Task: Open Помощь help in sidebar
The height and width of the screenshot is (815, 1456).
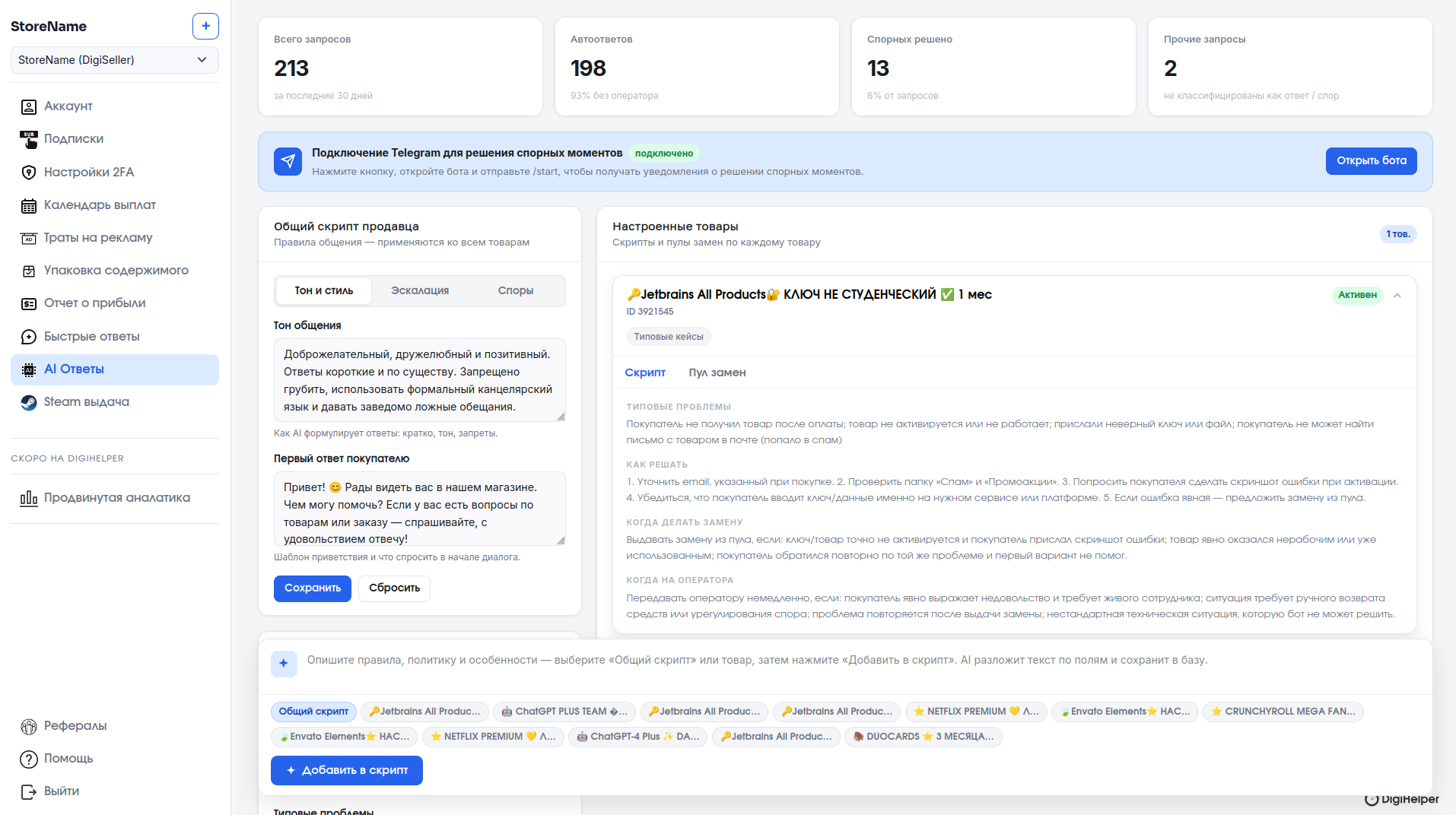Action: click(x=68, y=759)
